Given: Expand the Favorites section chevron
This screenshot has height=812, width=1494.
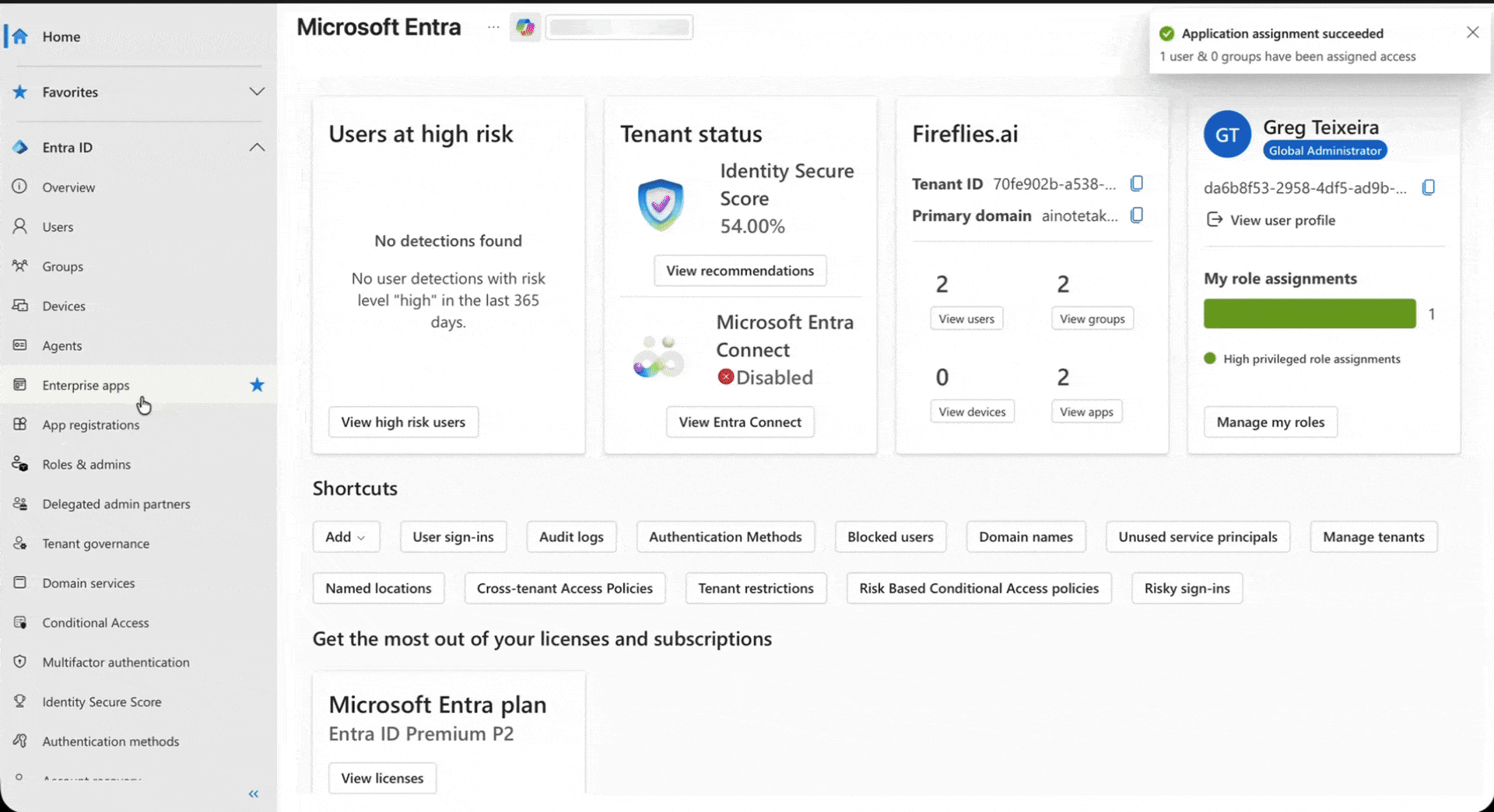Looking at the screenshot, I should tap(257, 92).
